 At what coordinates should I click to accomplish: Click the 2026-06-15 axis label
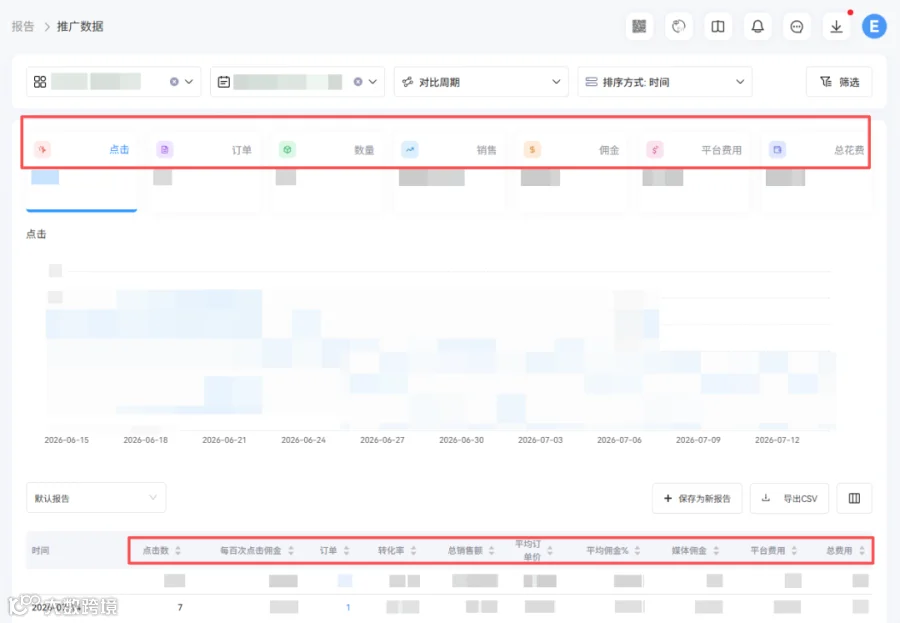(67, 440)
